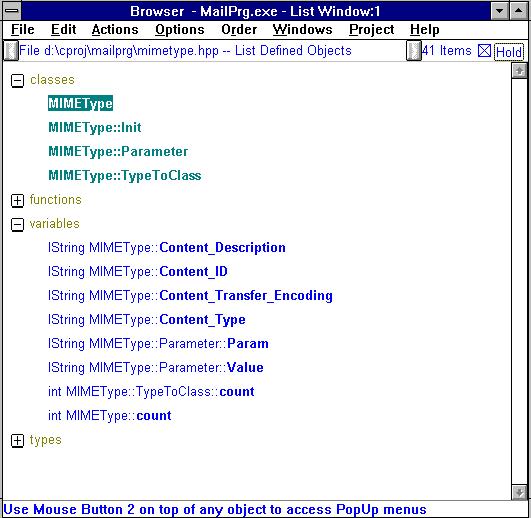Collapse the variables tree node
The height and width of the screenshot is (518, 531).
17,224
